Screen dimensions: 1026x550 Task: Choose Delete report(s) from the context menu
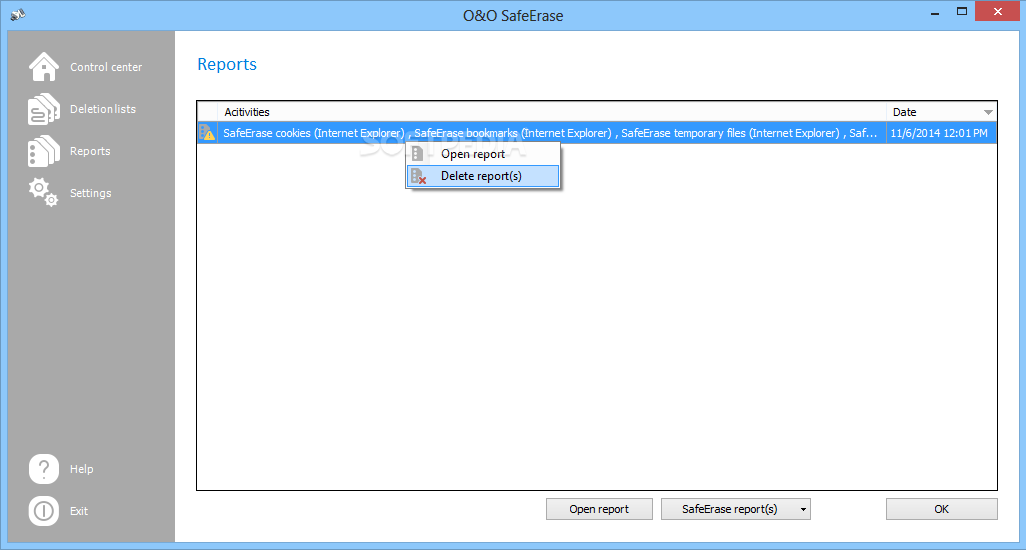(x=483, y=176)
